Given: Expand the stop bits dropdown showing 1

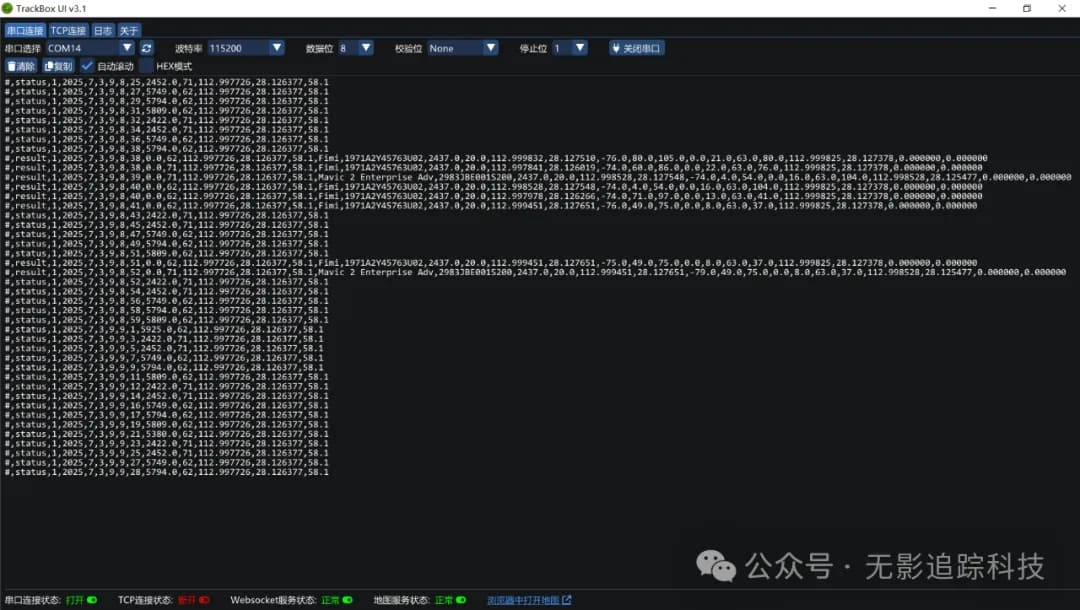Looking at the screenshot, I should [x=570, y=48].
